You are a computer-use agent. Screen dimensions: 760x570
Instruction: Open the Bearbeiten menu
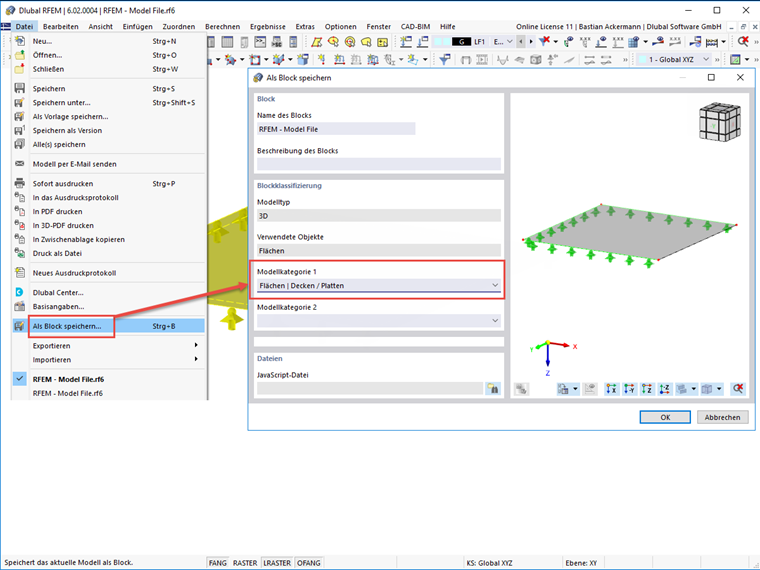[61, 27]
